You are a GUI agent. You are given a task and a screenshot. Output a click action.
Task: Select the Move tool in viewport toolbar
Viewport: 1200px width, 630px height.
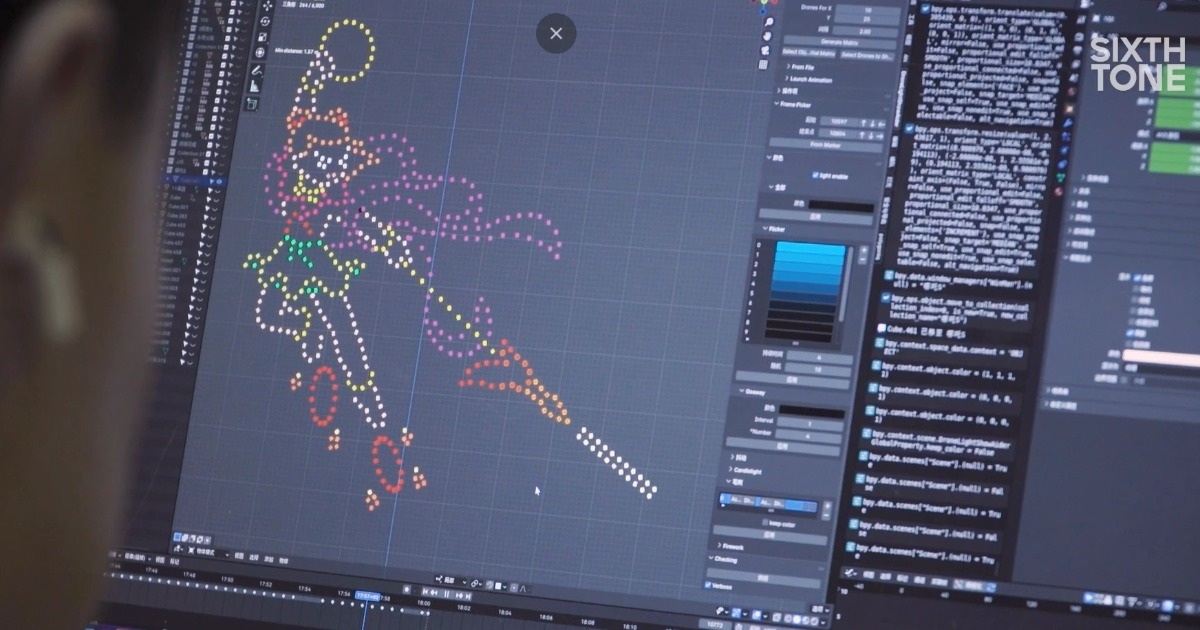pyautogui.click(x=268, y=5)
